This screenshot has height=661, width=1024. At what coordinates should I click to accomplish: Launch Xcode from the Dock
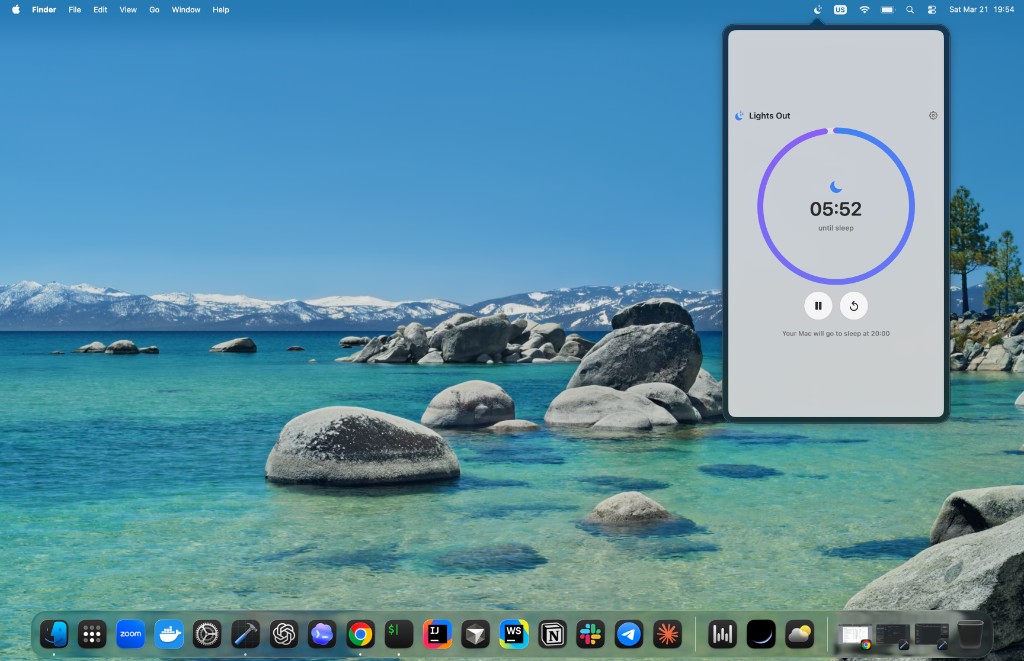click(246, 634)
